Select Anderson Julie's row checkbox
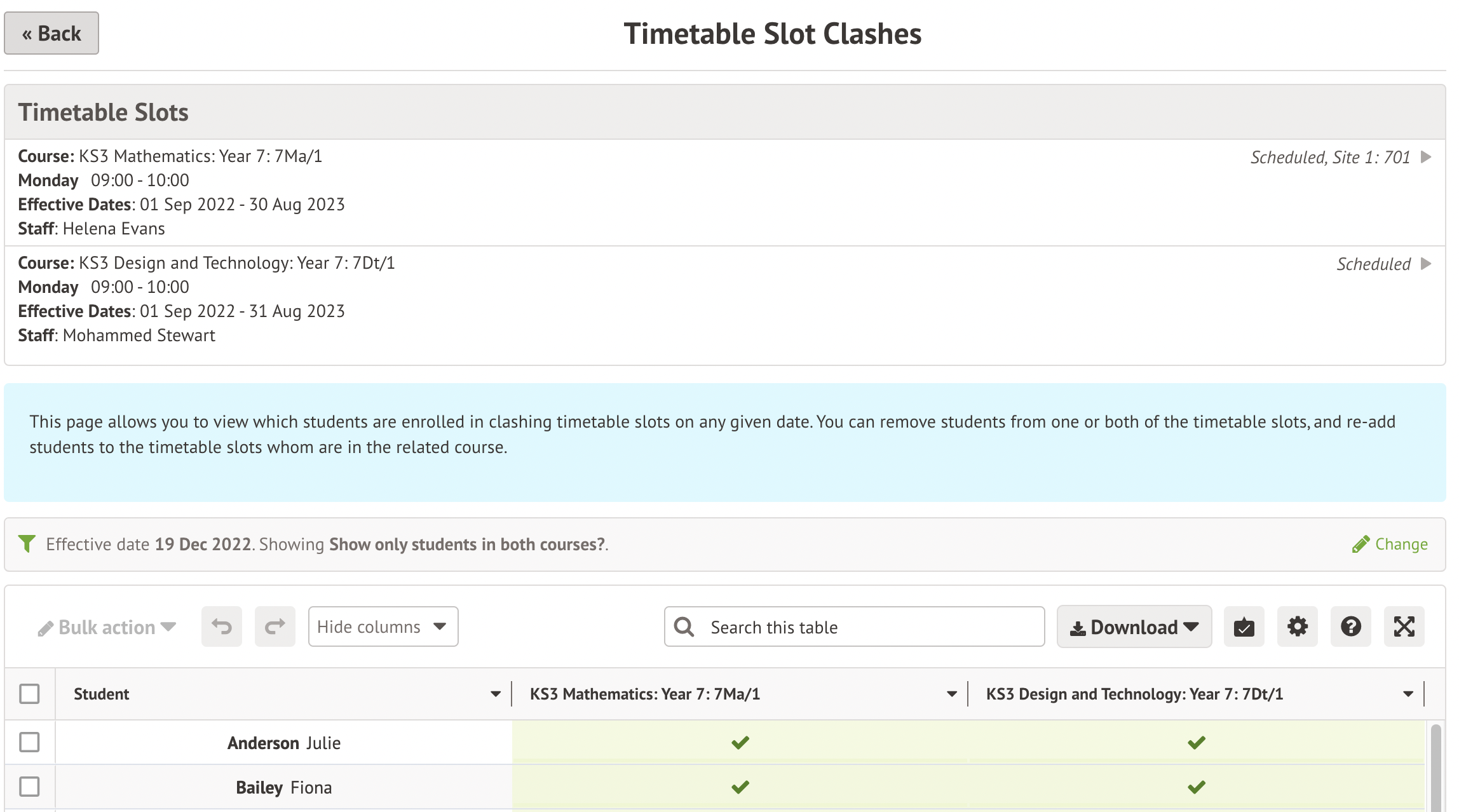Viewport: 1459px width, 812px height. tap(29, 742)
